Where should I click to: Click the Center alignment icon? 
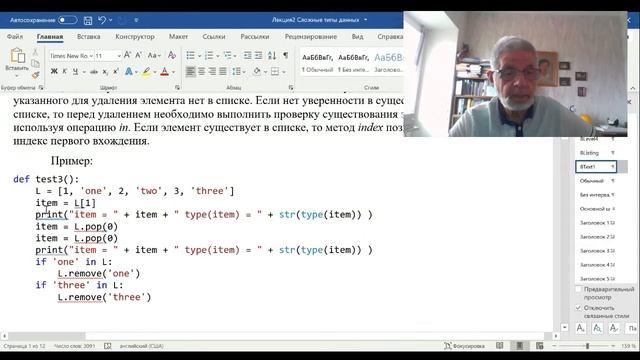(202, 72)
